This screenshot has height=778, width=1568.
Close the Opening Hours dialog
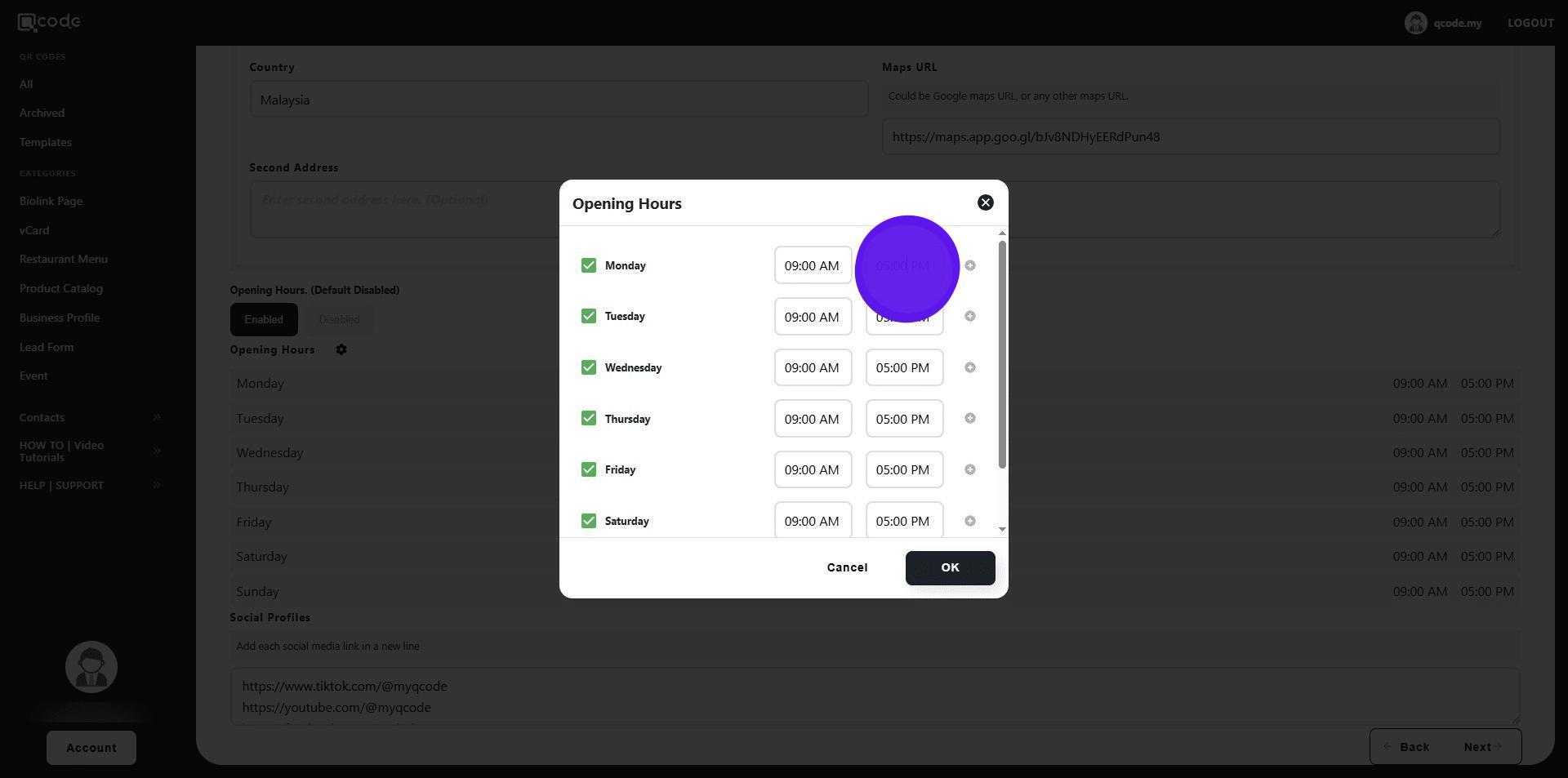click(986, 202)
